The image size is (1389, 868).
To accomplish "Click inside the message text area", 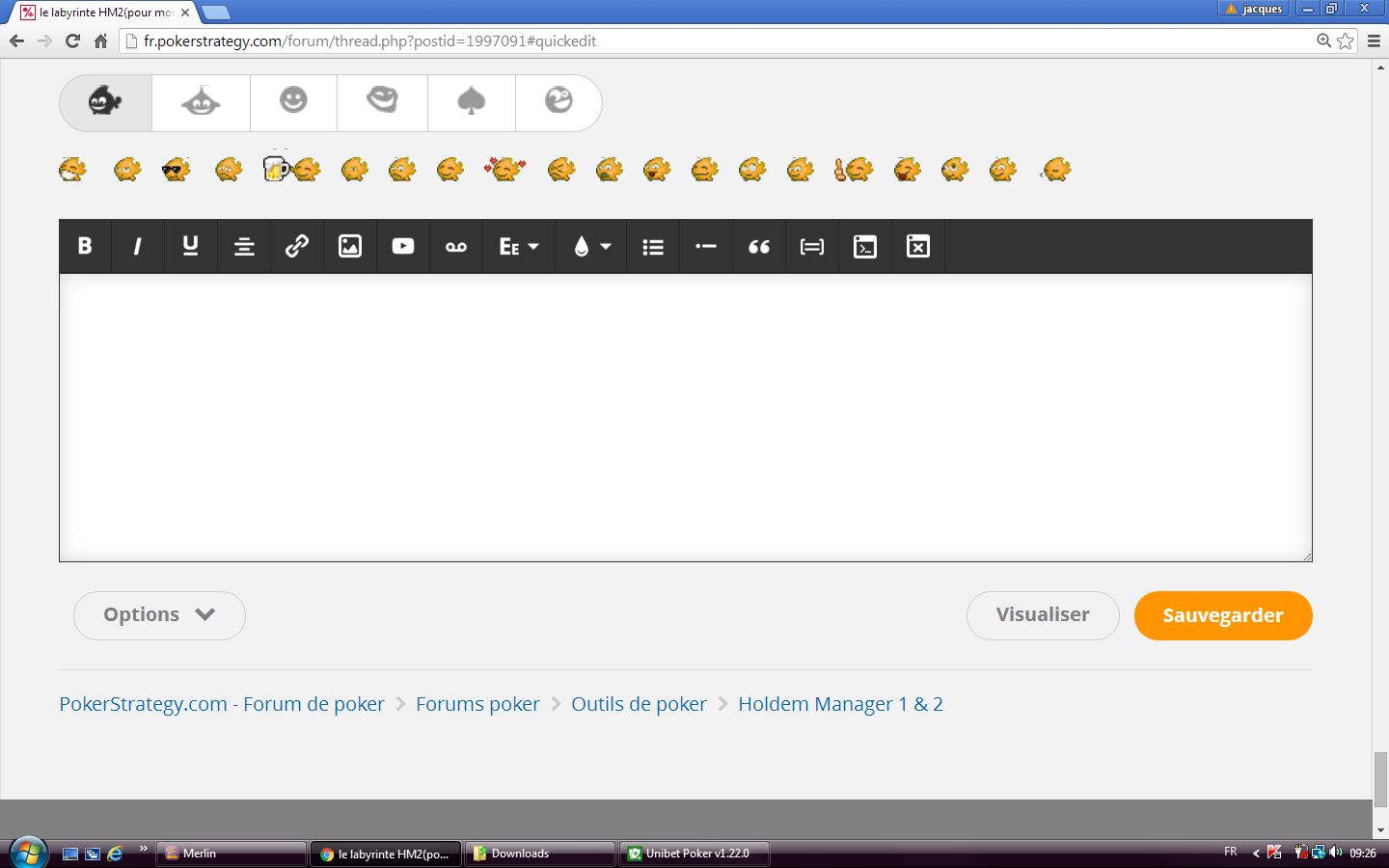I will point(686,418).
